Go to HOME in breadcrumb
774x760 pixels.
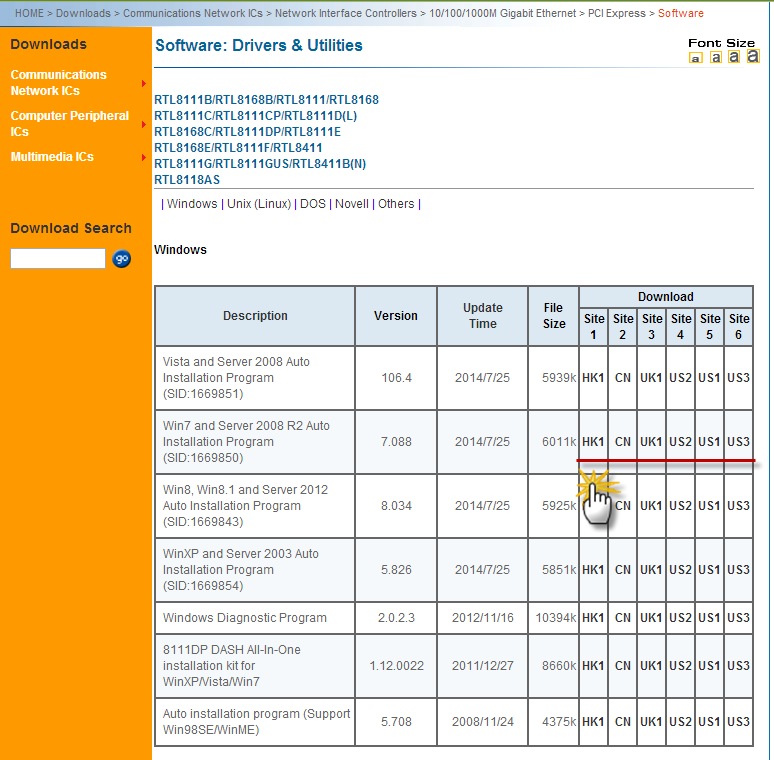pyautogui.click(x=29, y=13)
